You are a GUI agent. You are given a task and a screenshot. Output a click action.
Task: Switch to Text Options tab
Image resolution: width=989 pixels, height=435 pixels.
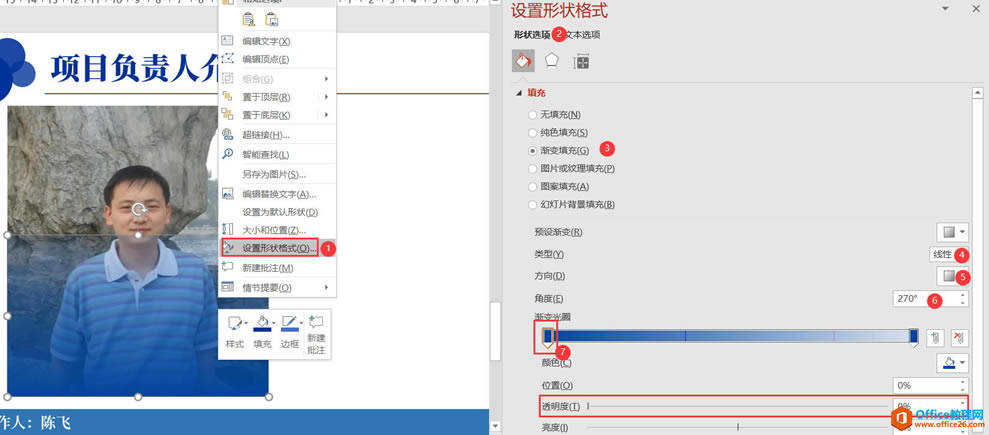[x=582, y=35]
